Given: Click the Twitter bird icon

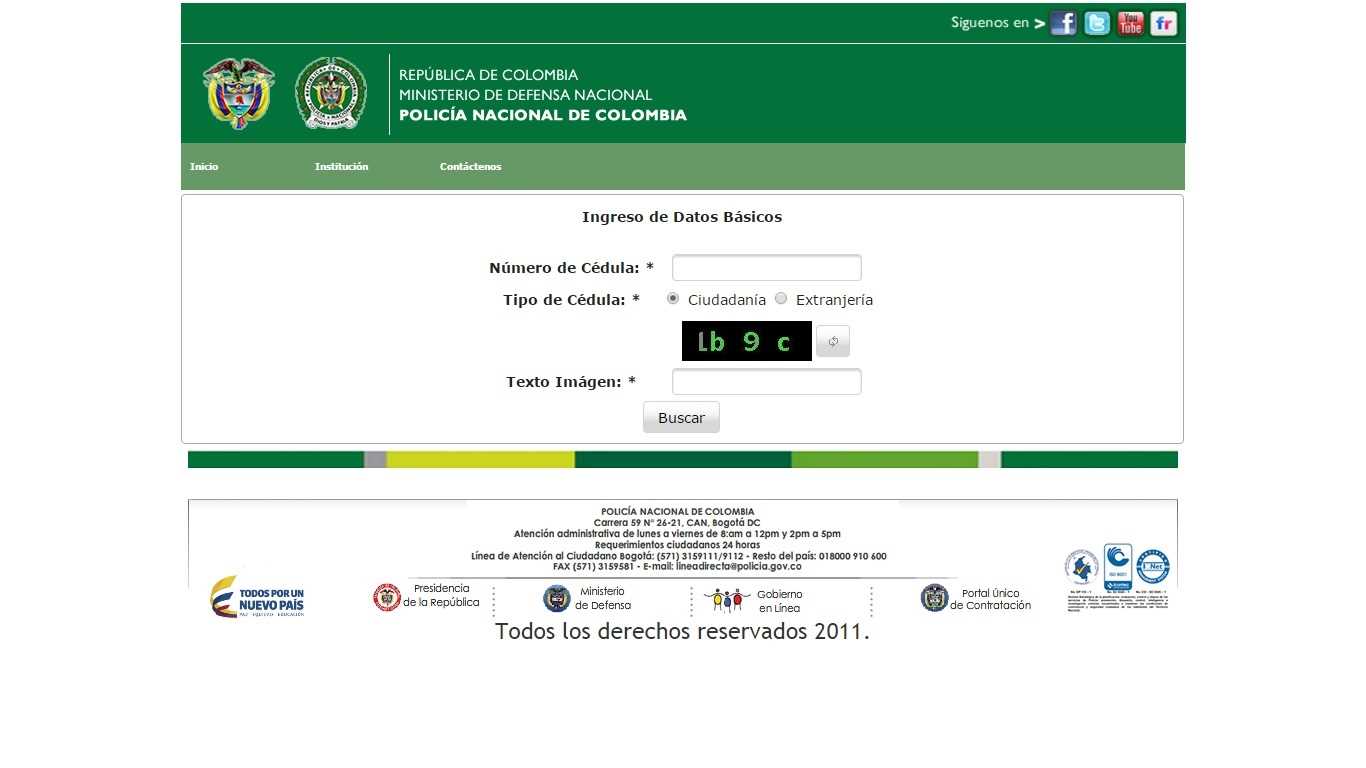Looking at the screenshot, I should pos(1097,23).
